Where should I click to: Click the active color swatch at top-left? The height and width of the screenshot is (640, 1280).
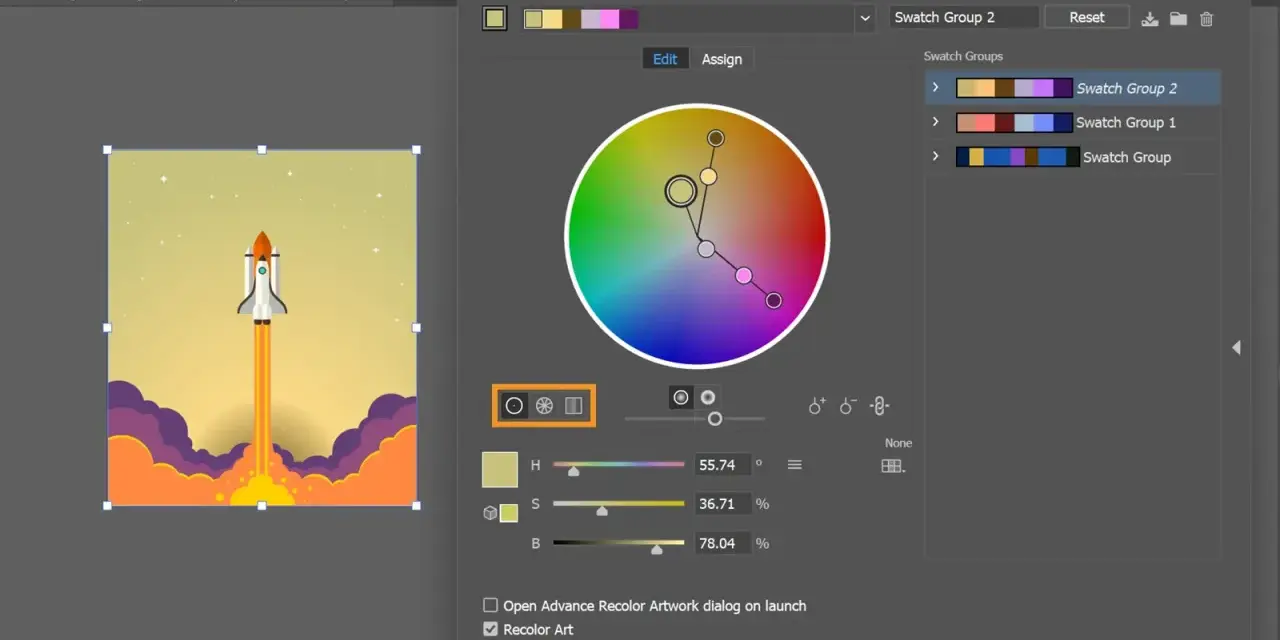click(494, 18)
